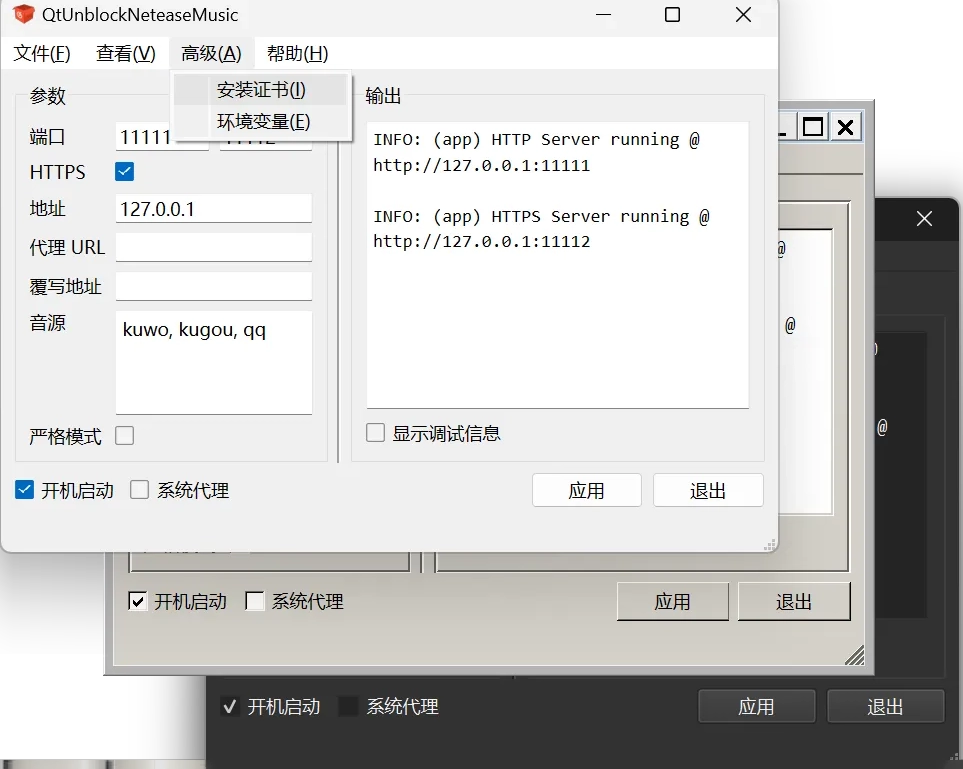Enable 显示调试信息 debug output
The width and height of the screenshot is (963, 769).
(375, 432)
